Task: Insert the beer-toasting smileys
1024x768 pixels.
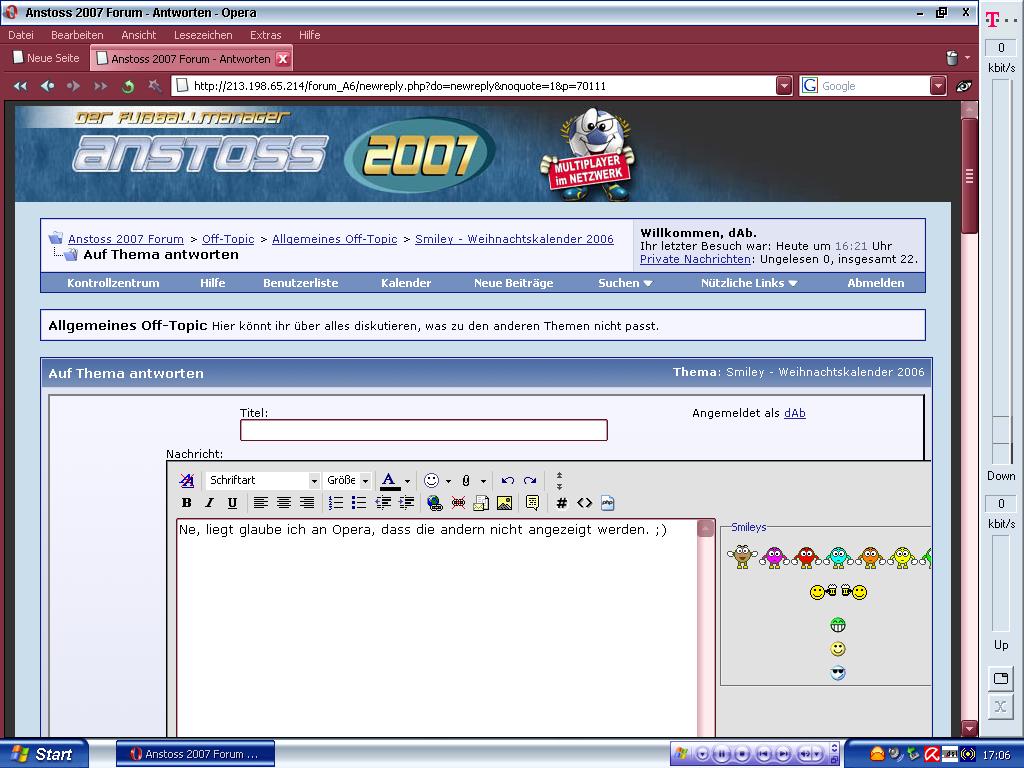Action: pyautogui.click(x=838, y=592)
